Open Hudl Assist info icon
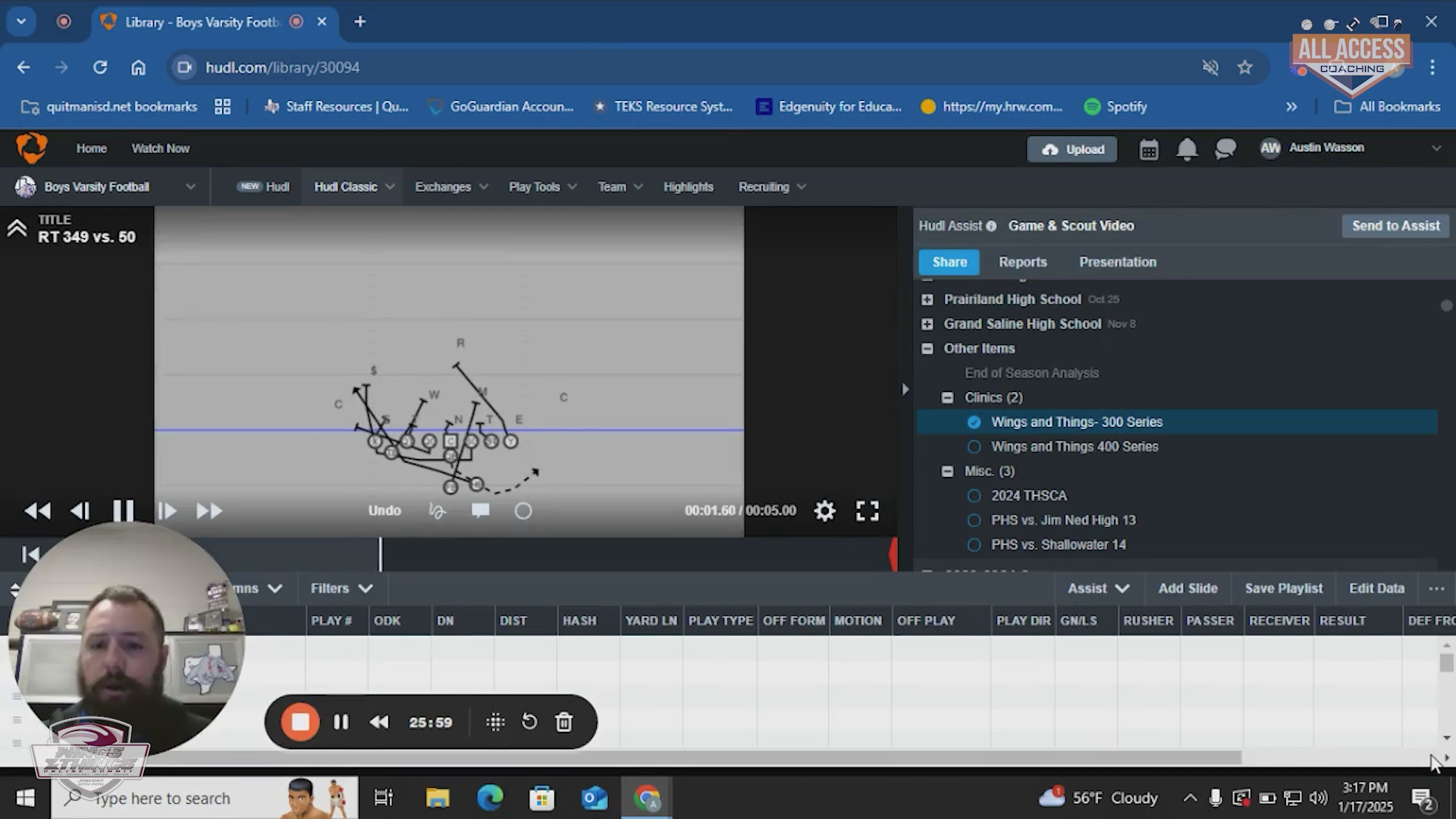The height and width of the screenshot is (819, 1456). [991, 226]
